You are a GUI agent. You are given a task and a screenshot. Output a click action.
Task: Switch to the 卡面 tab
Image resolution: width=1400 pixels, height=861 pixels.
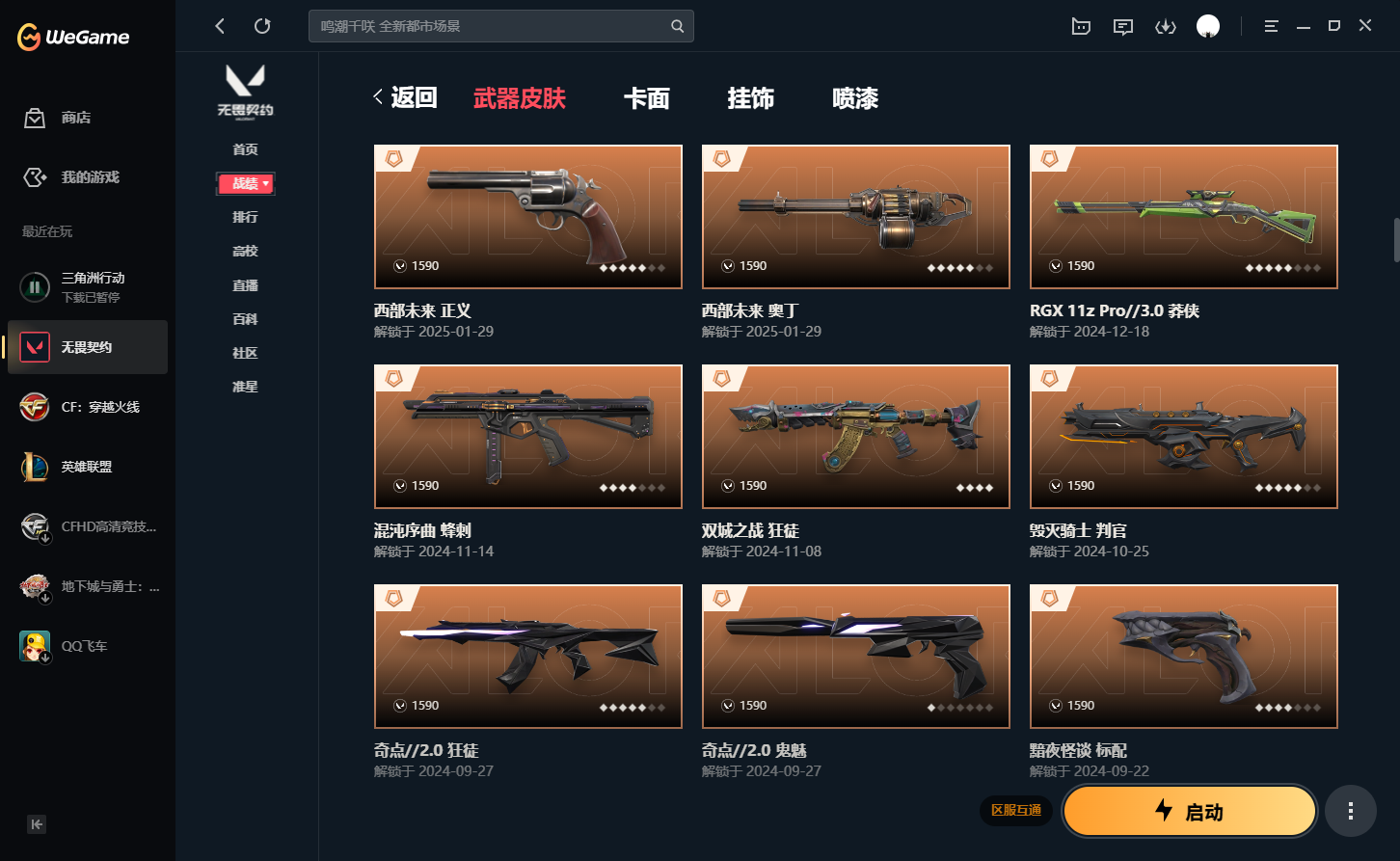pyautogui.click(x=647, y=98)
